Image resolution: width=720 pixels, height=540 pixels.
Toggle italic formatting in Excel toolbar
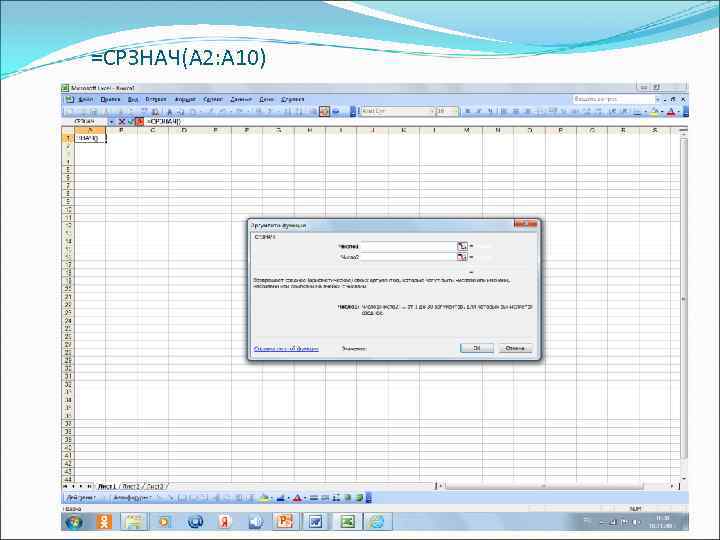click(479, 112)
